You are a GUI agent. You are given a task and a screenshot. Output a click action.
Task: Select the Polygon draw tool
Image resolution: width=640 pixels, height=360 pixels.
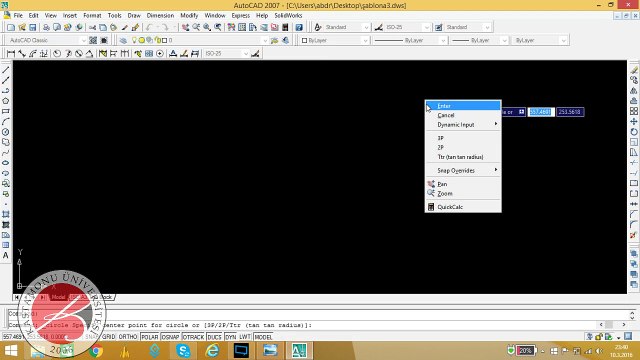(x=6, y=101)
